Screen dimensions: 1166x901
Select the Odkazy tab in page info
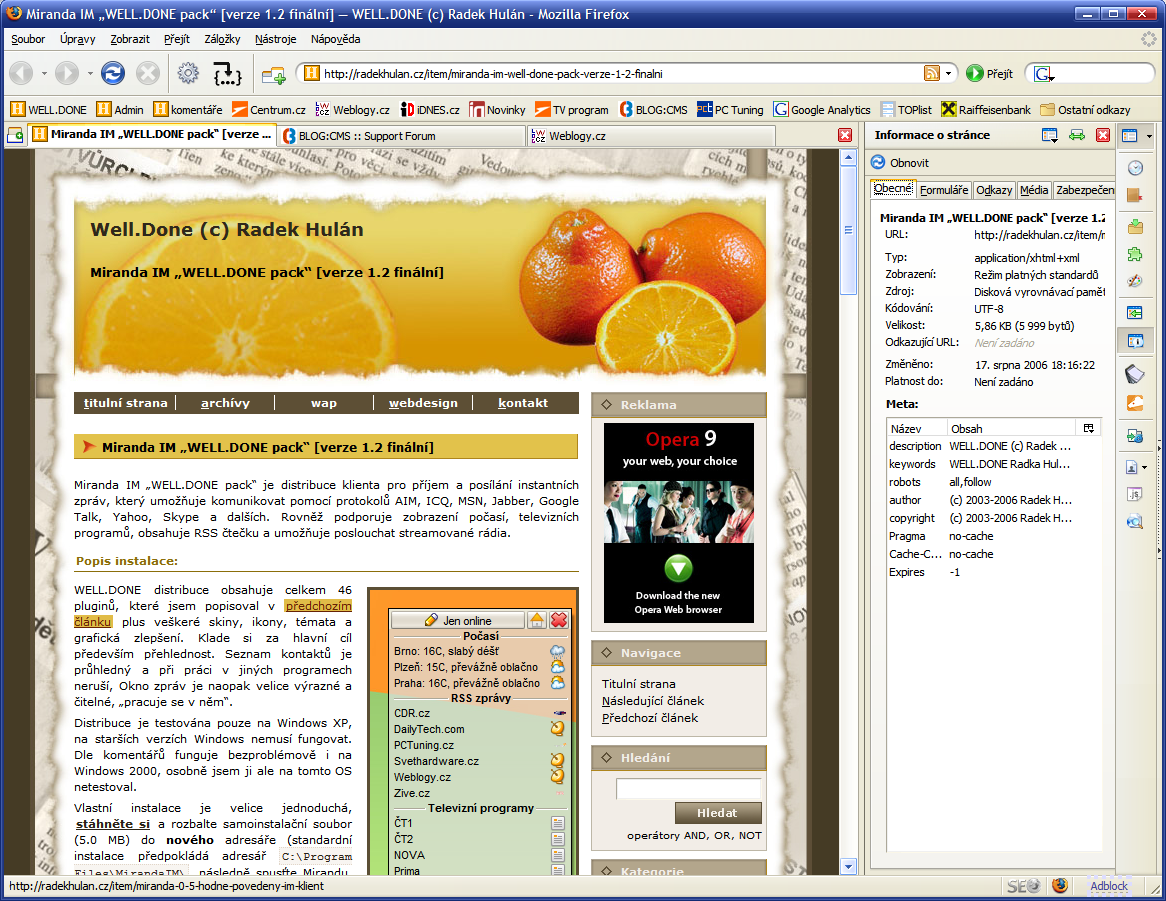click(x=994, y=190)
